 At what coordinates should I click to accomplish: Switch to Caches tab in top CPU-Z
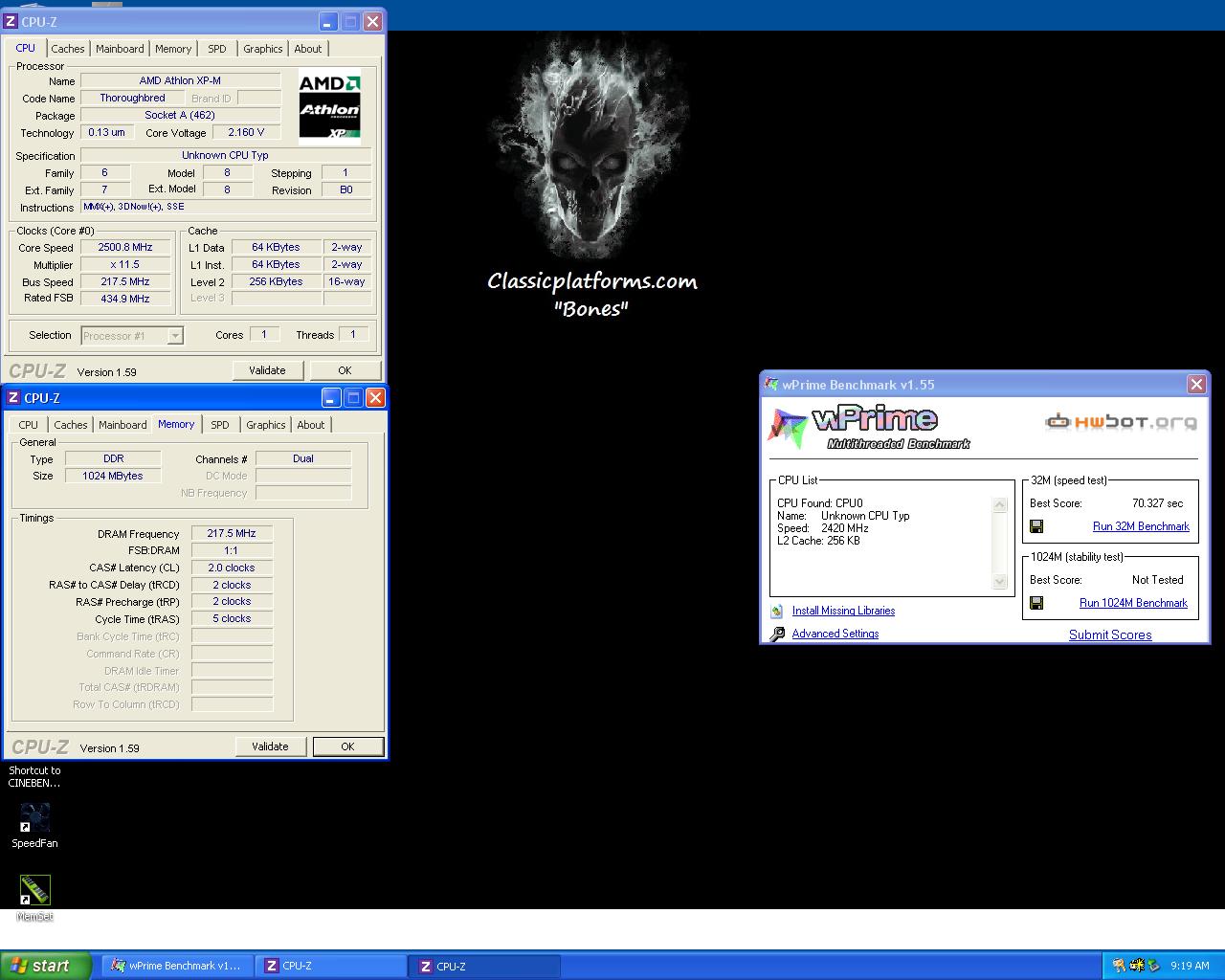(67, 49)
